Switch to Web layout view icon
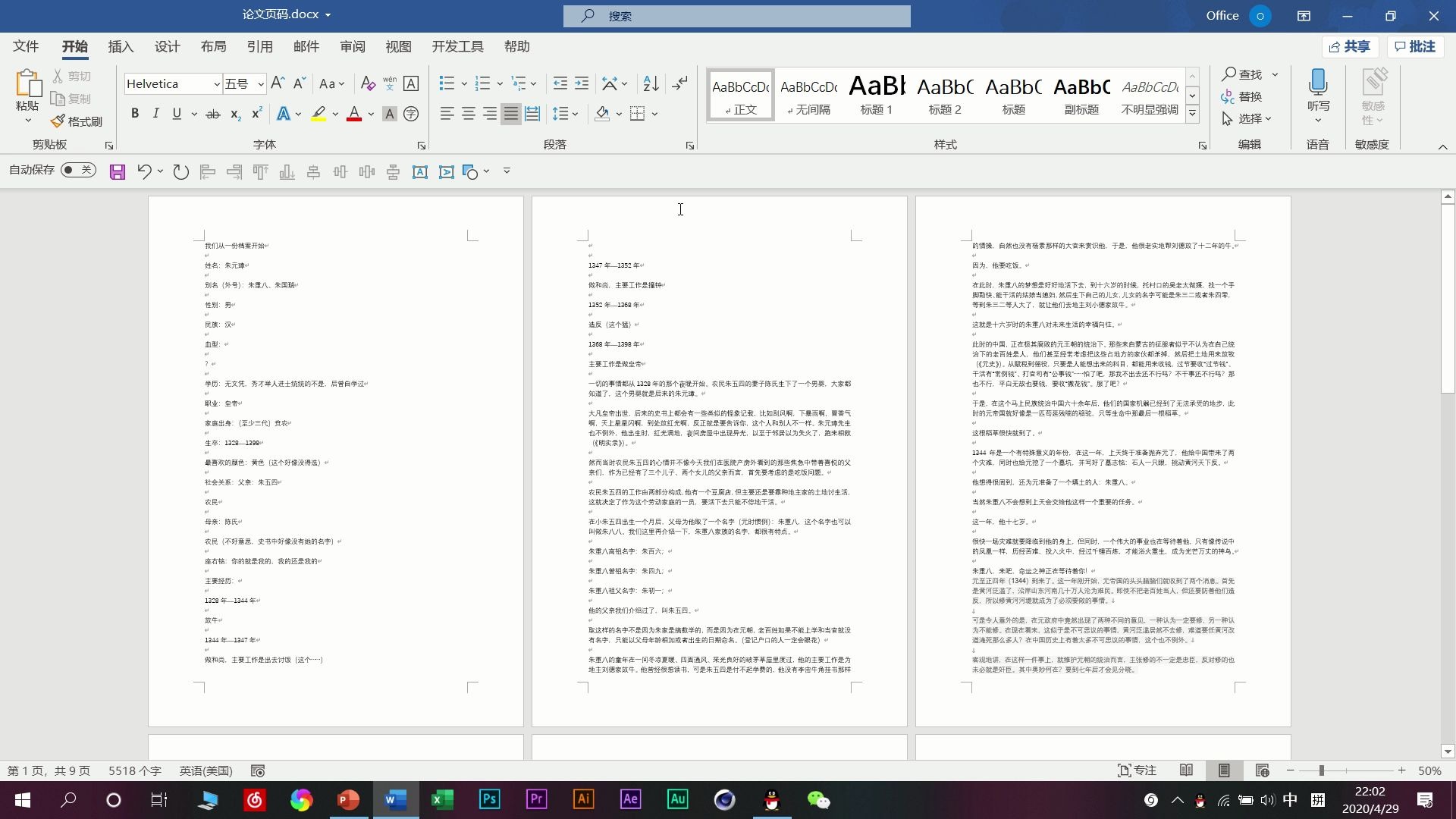 [x=1262, y=770]
